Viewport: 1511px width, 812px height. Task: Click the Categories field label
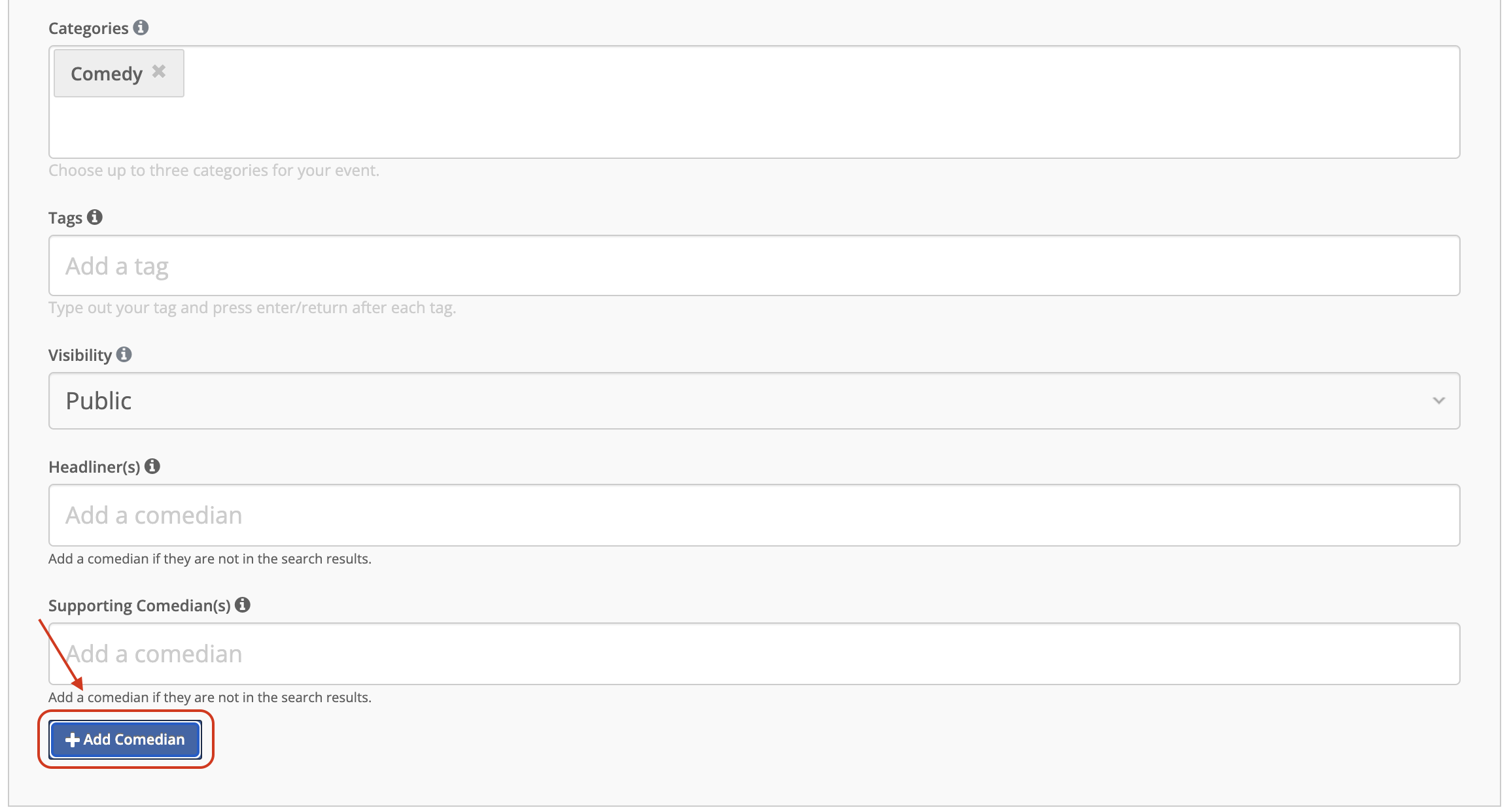pyautogui.click(x=88, y=28)
